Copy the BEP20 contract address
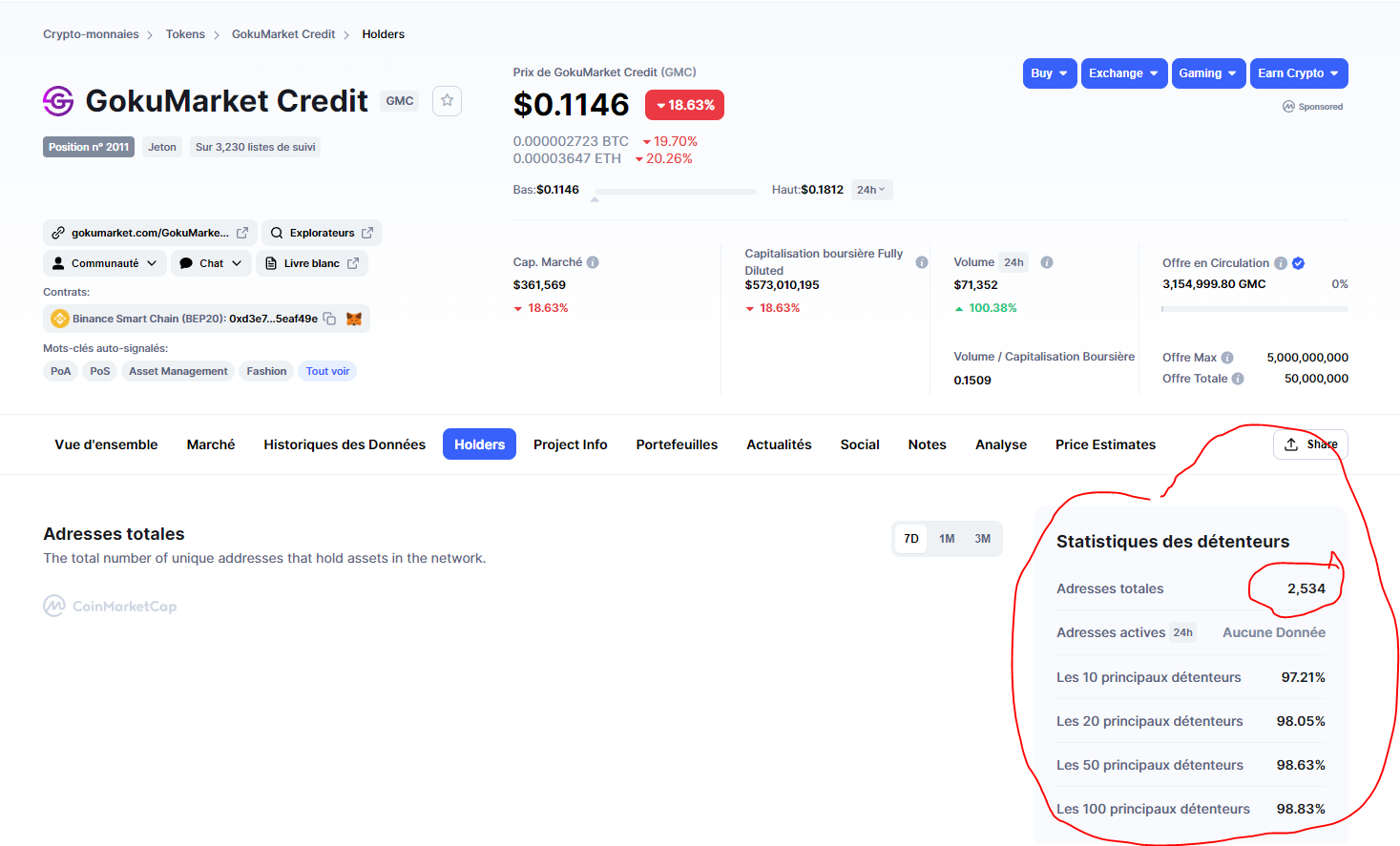 (x=329, y=319)
